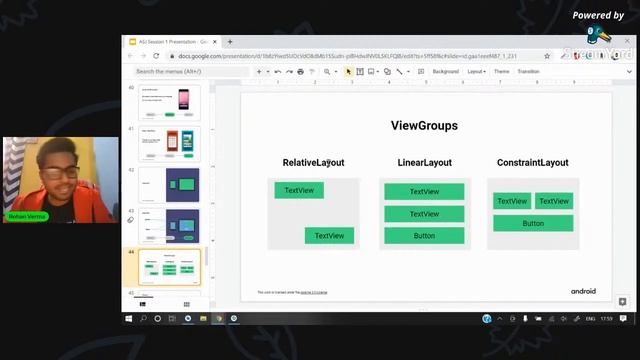Select slide 44 thumbnail
Screen dimensions: 640x360
click(x=169, y=267)
